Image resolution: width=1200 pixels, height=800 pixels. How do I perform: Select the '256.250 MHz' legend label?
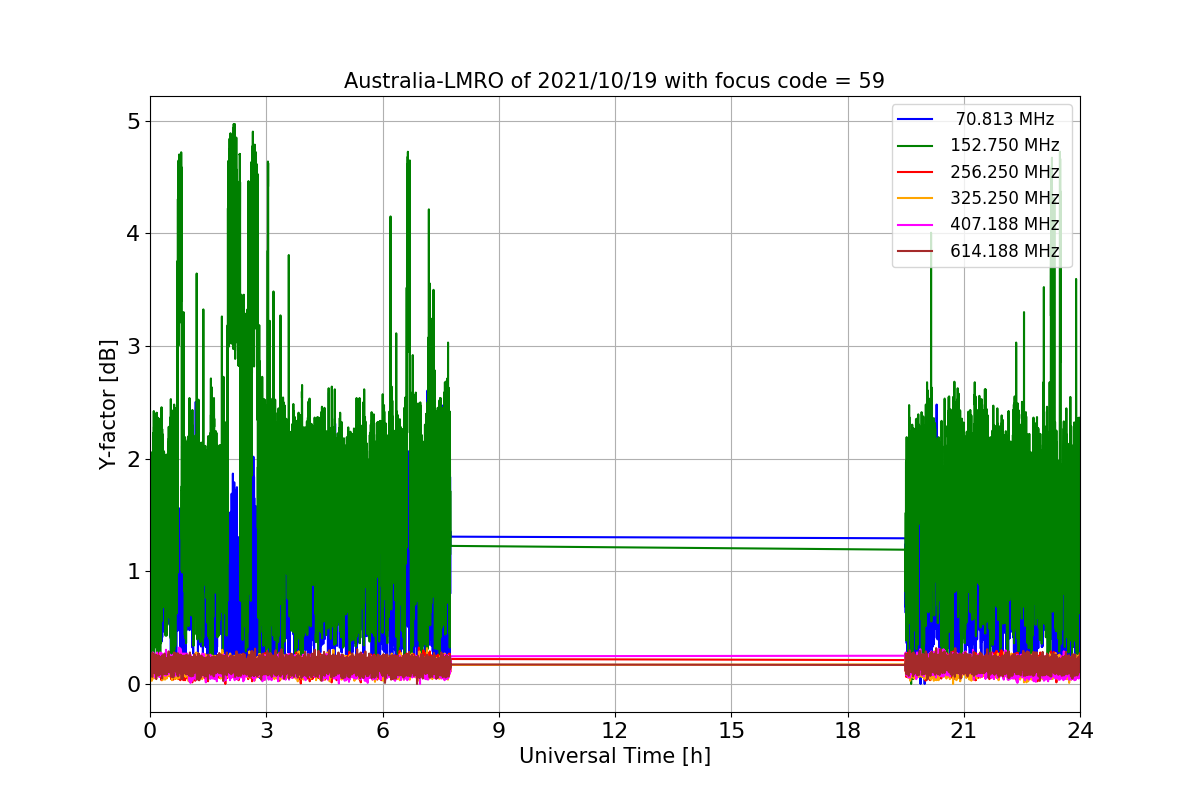click(1005, 172)
